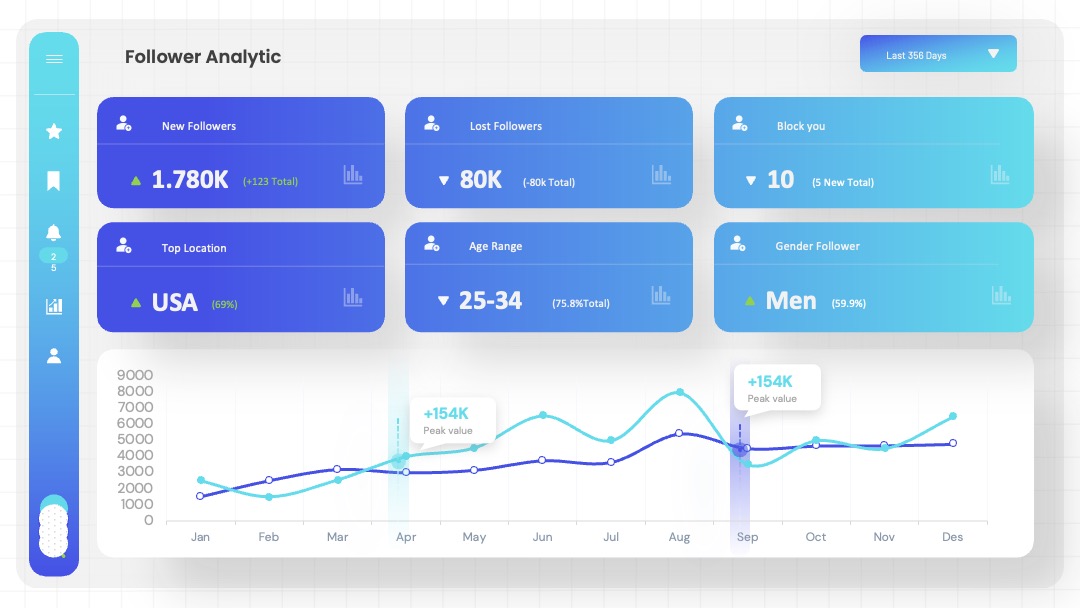Click user icon on Block you card
Viewport: 1080px width, 608px height.
click(740, 123)
